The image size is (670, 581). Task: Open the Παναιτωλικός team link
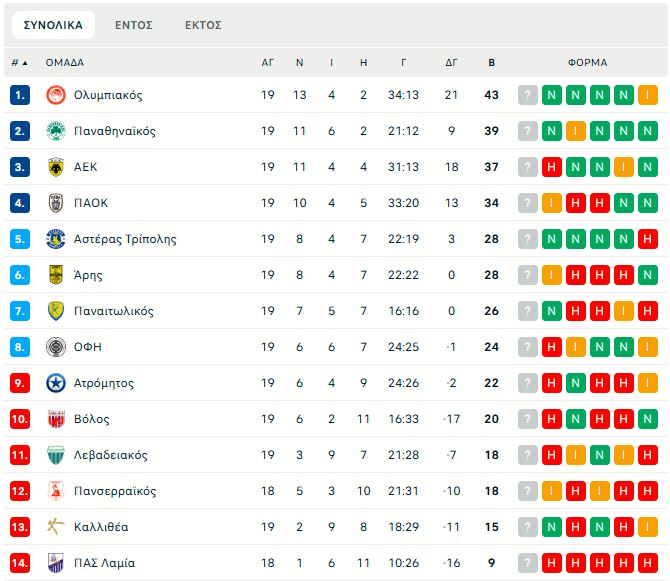tap(114, 311)
